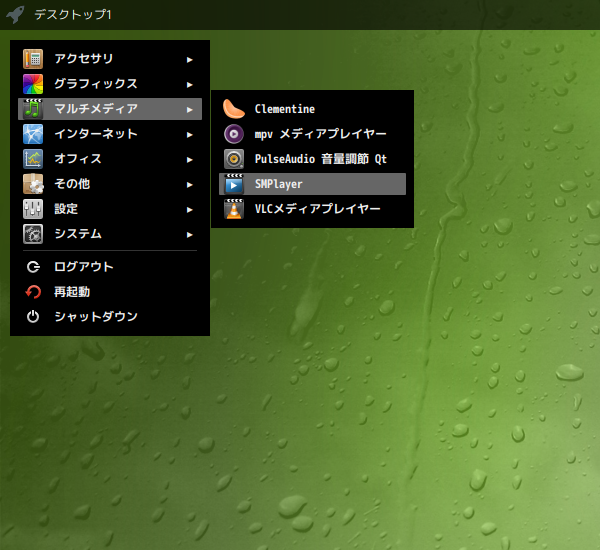Expand システム submenu arrow
The image size is (600, 550).
click(189, 235)
